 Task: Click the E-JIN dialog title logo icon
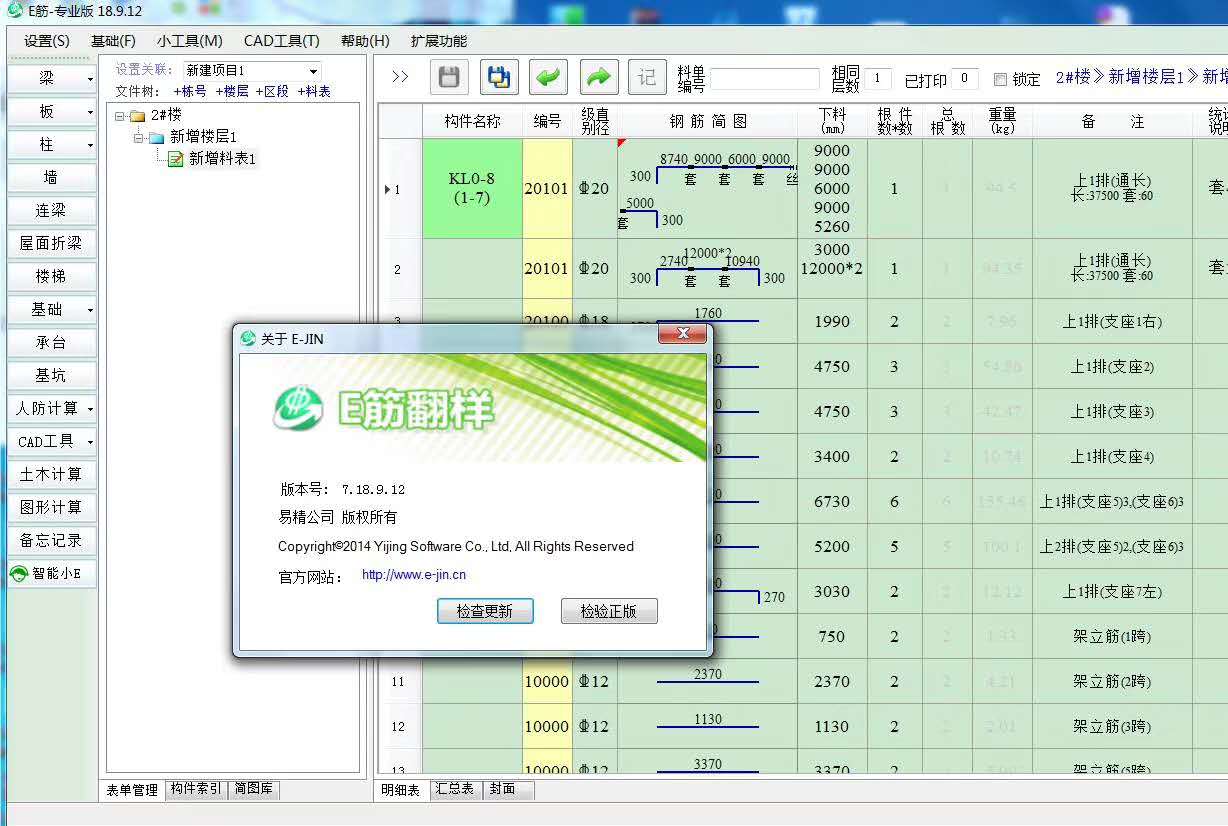click(x=248, y=339)
